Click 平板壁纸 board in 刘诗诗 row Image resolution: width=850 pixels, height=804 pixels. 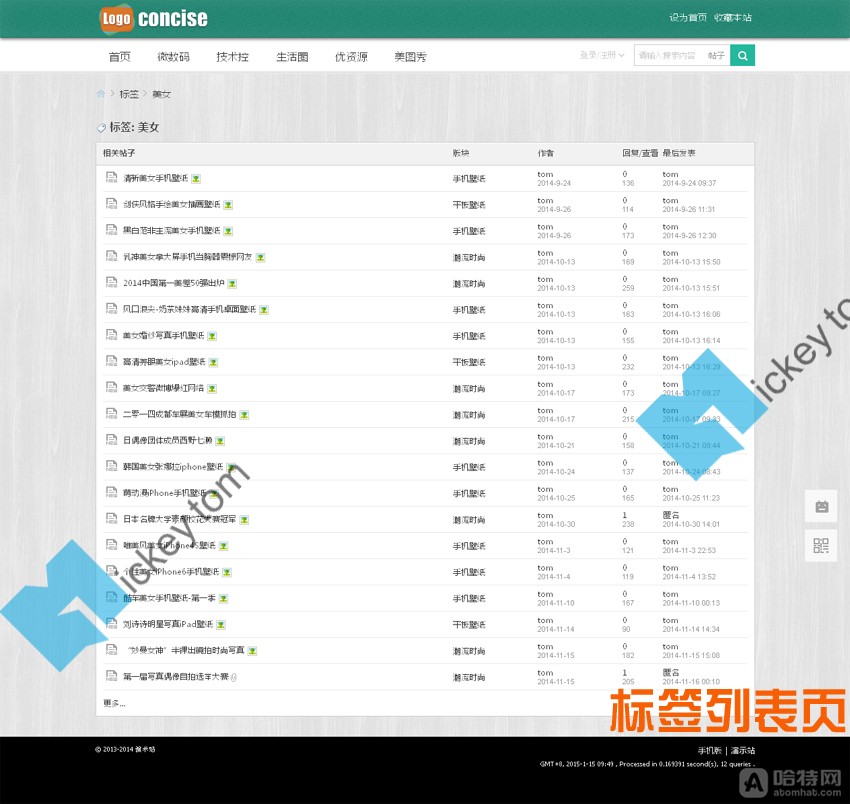click(469, 625)
